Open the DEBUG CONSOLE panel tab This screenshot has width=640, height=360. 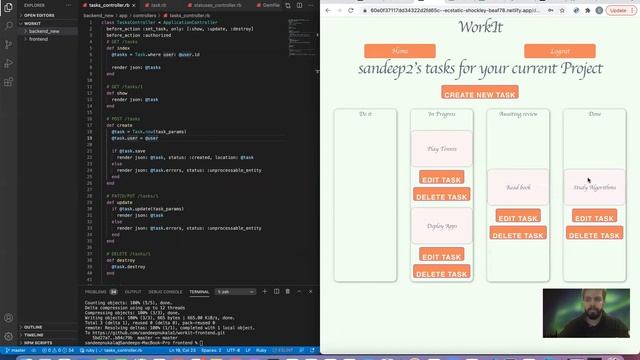pos(165,292)
